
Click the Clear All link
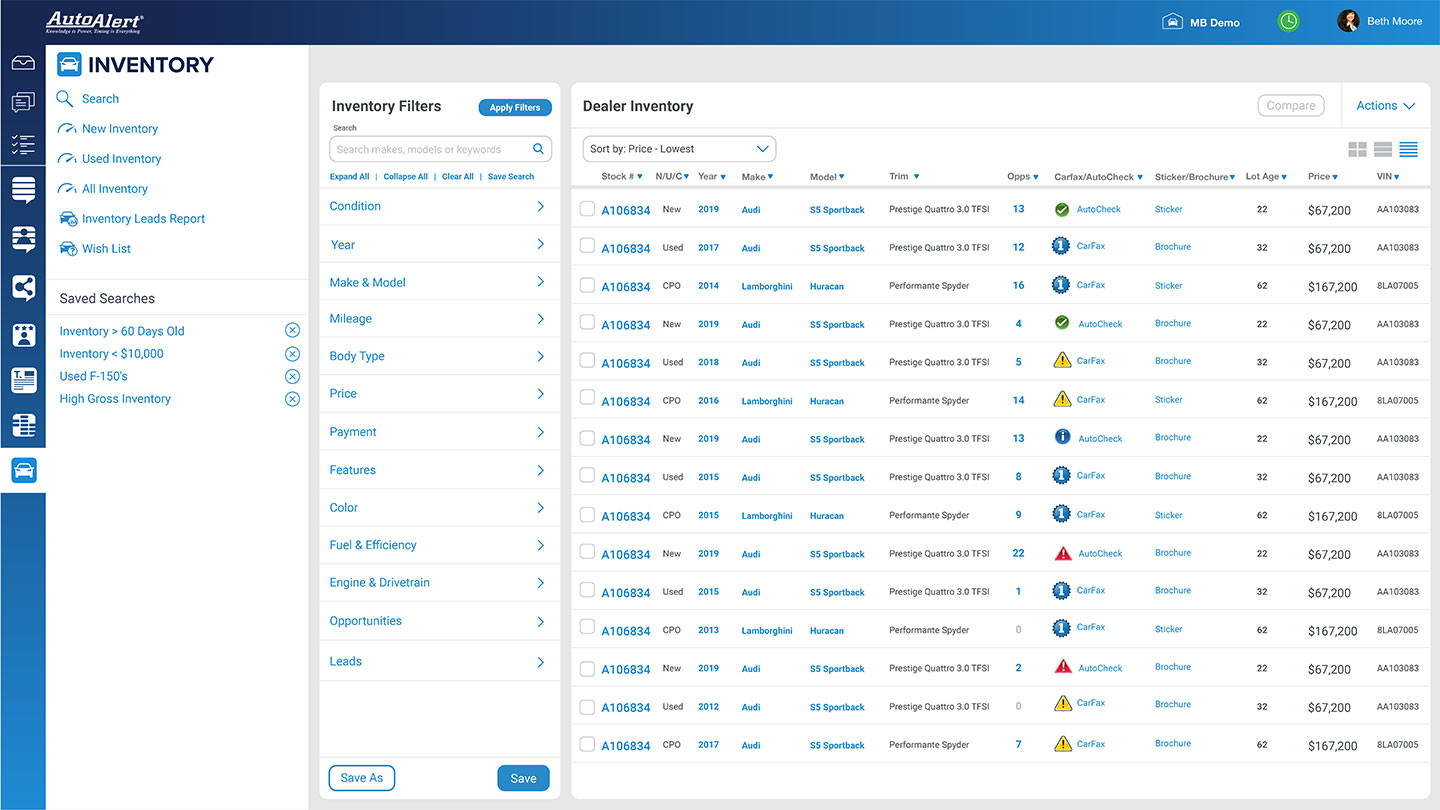pyautogui.click(x=458, y=177)
